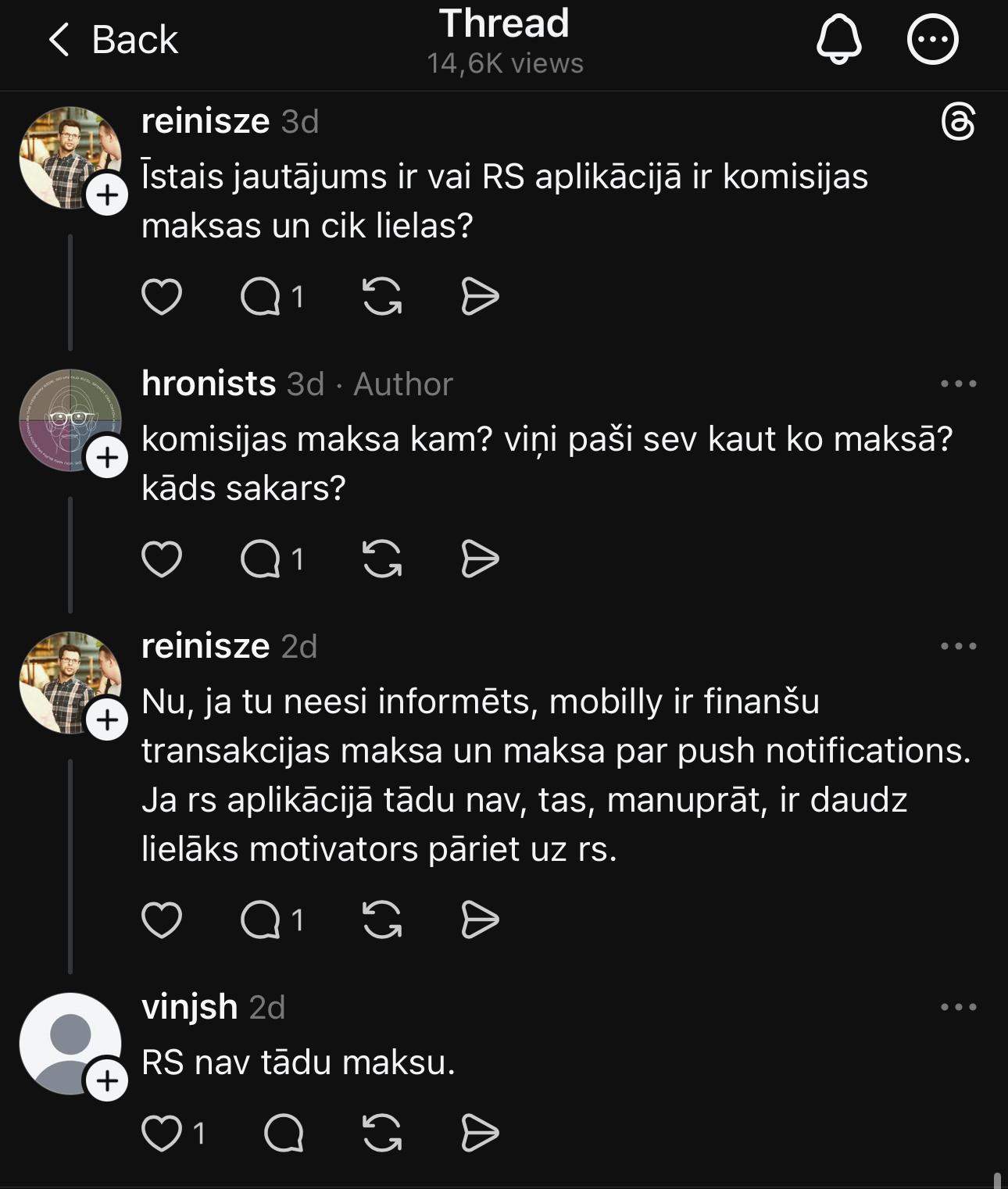Repost vinjsh's comment

[382, 1134]
